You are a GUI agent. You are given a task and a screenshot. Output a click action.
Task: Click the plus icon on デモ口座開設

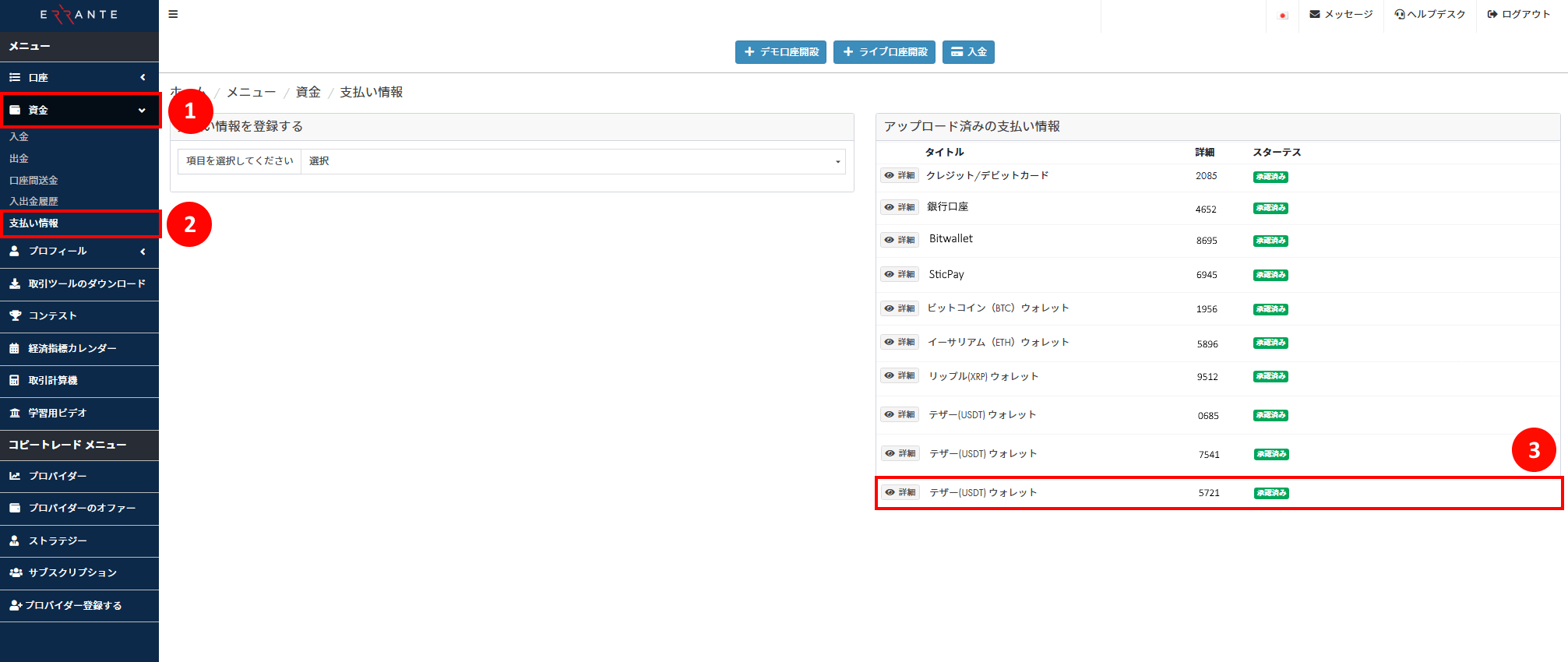point(749,52)
